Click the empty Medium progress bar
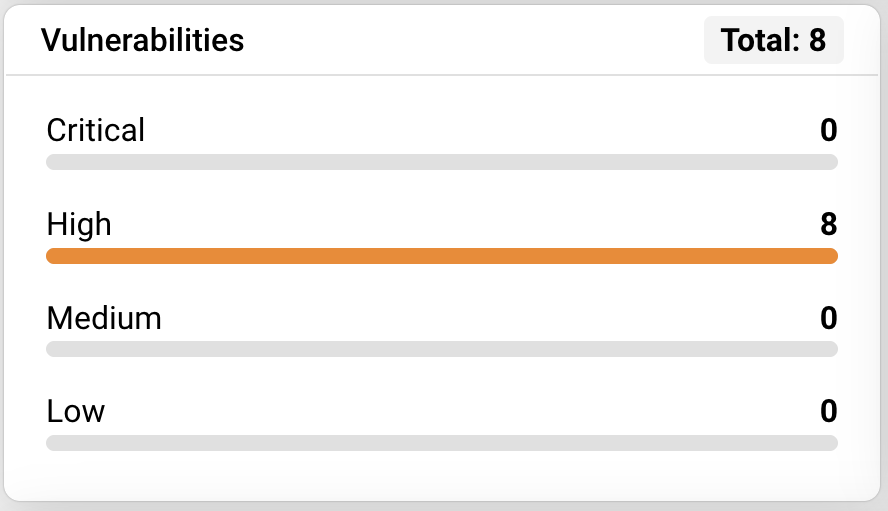This screenshot has height=511, width=888. [x=441, y=349]
